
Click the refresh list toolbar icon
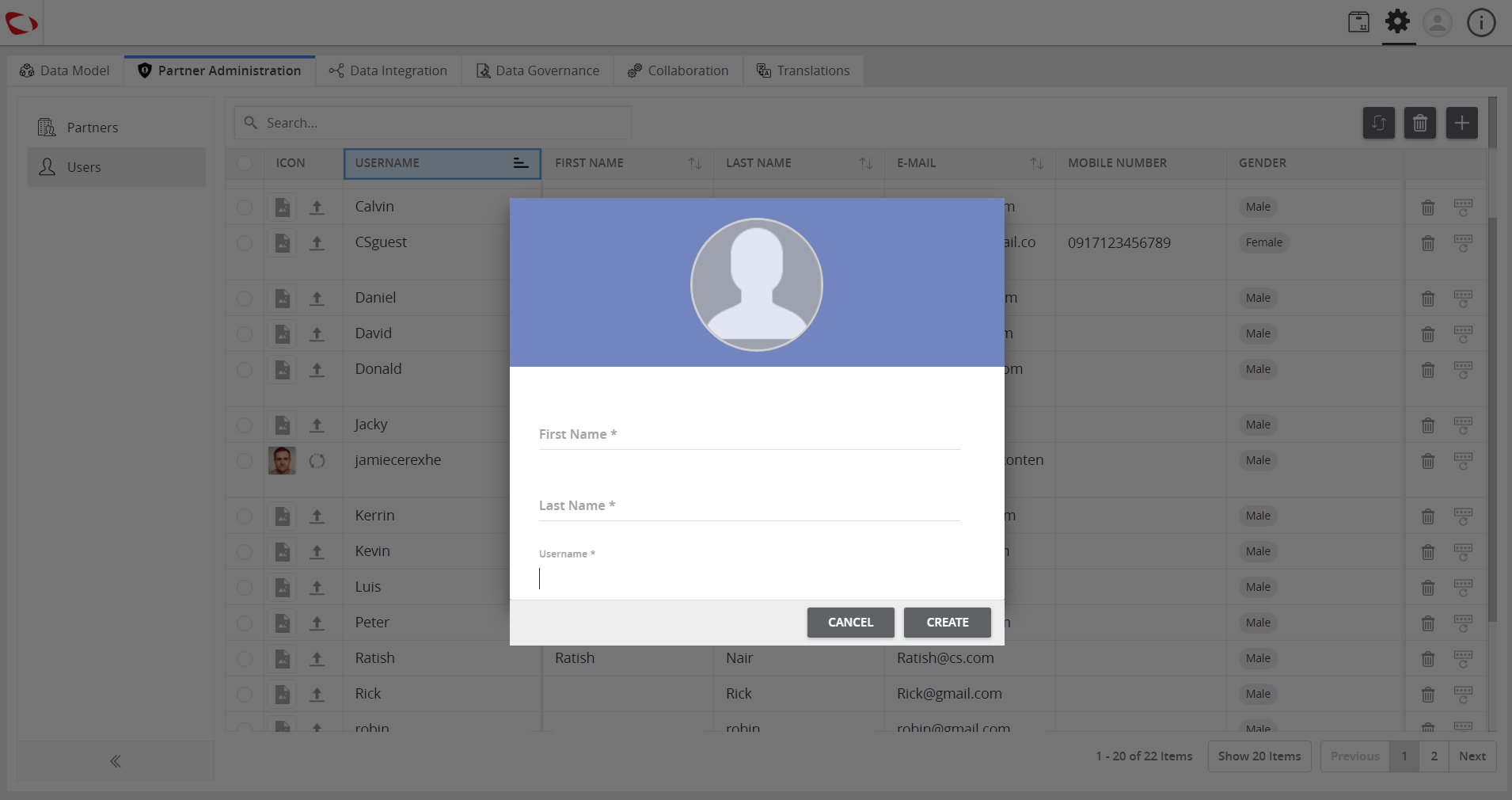[x=1379, y=123]
